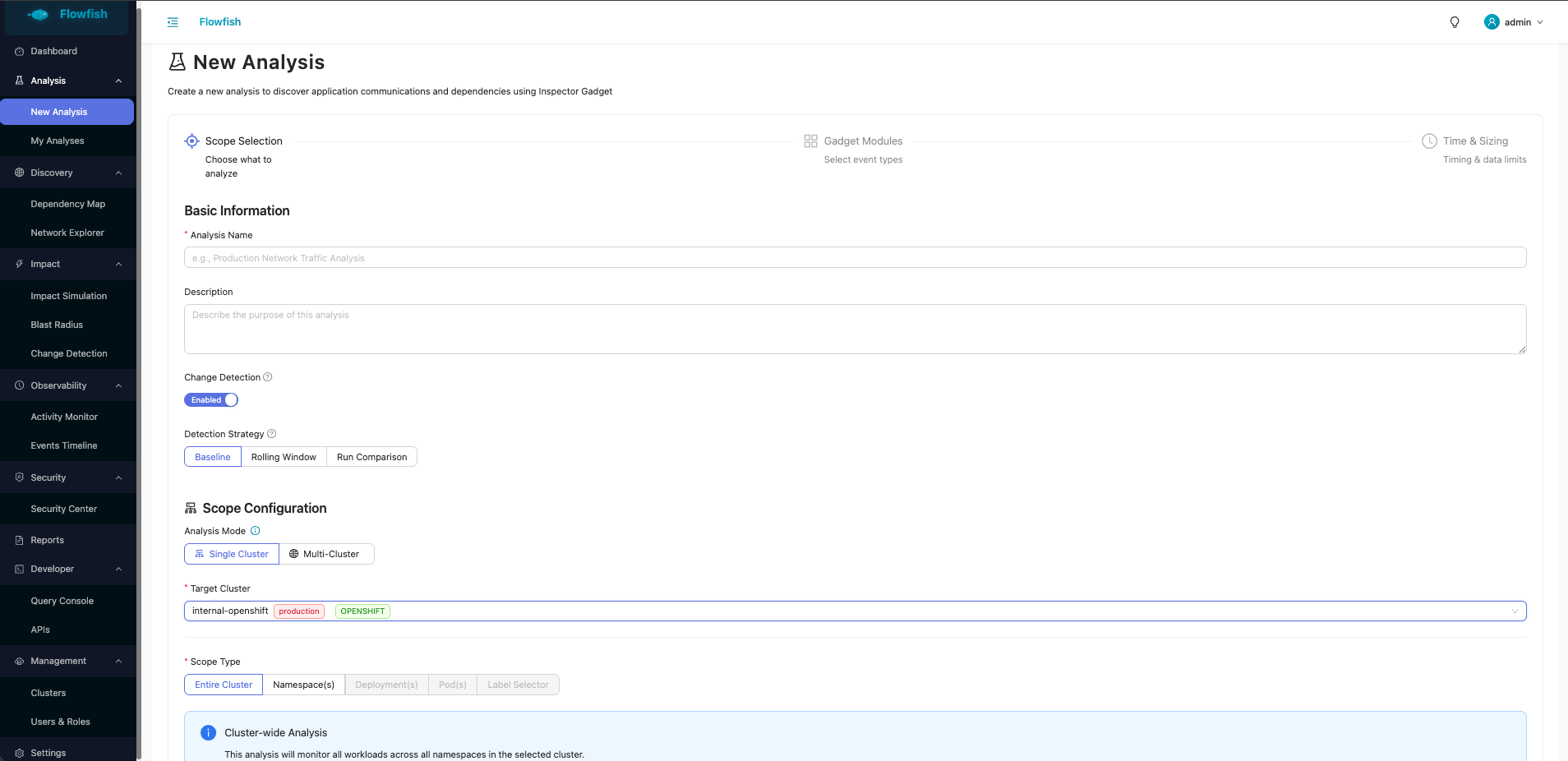1568x761 pixels.
Task: Click the Observability clock icon
Action: tap(20, 385)
